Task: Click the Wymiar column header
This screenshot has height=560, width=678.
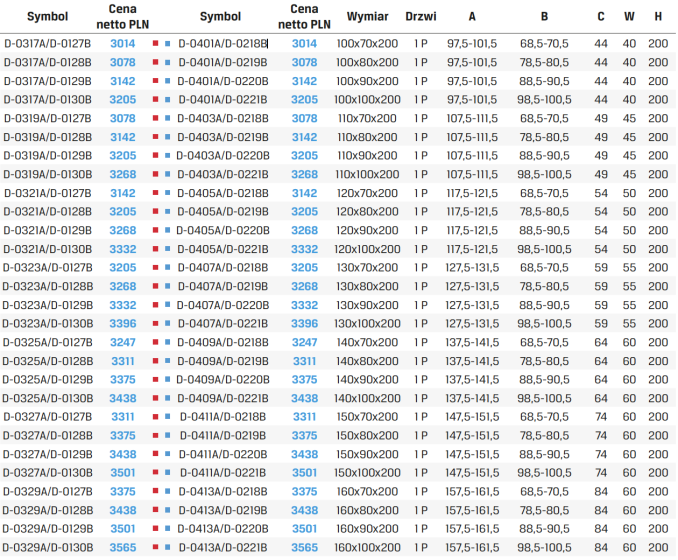Action: (367, 16)
